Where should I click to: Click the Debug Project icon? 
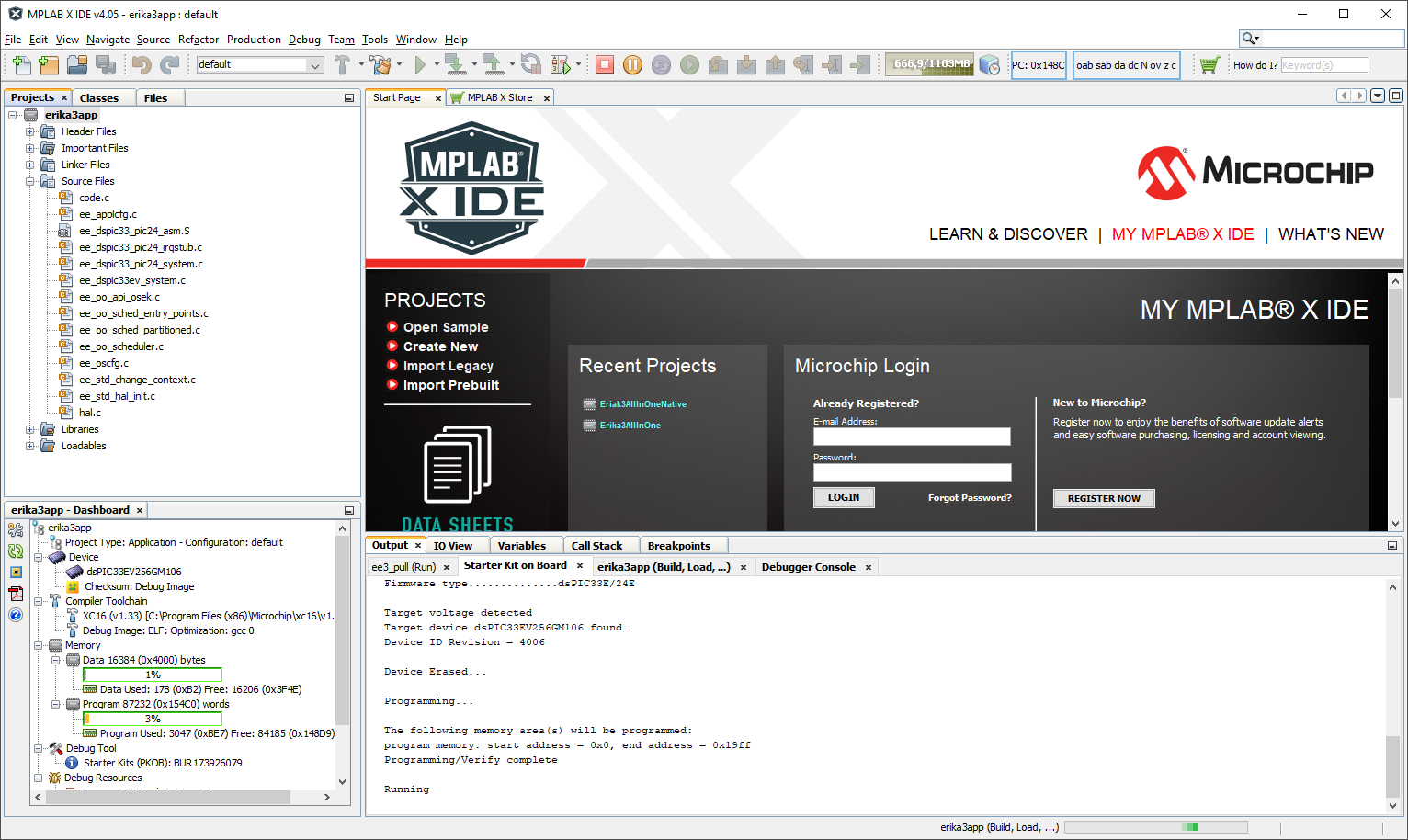click(x=560, y=64)
